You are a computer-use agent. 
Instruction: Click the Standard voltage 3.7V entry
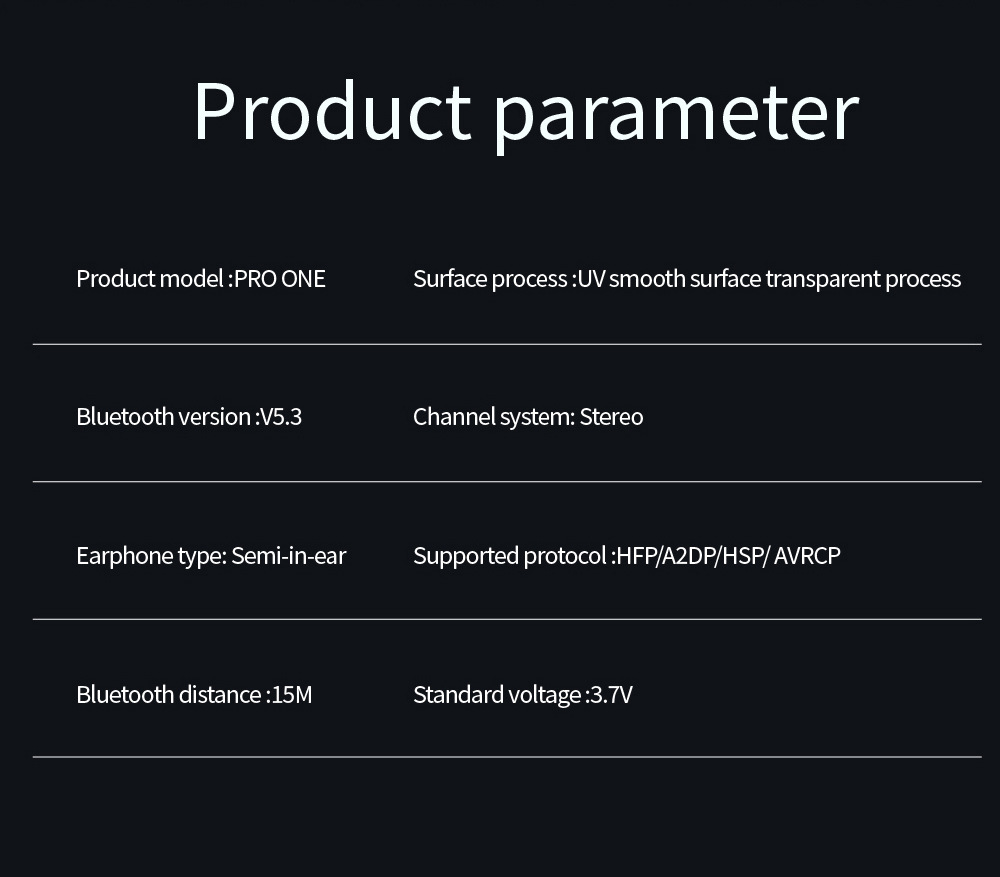tap(522, 694)
